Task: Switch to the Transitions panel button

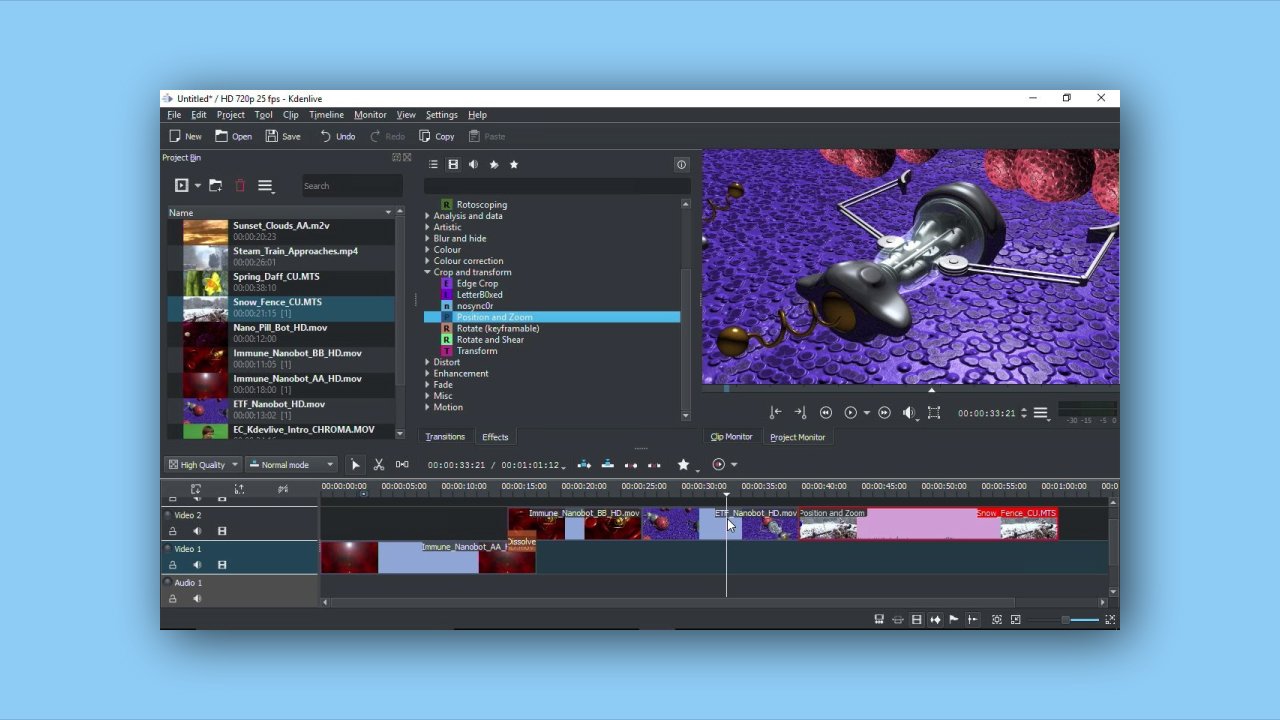Action: 445,437
